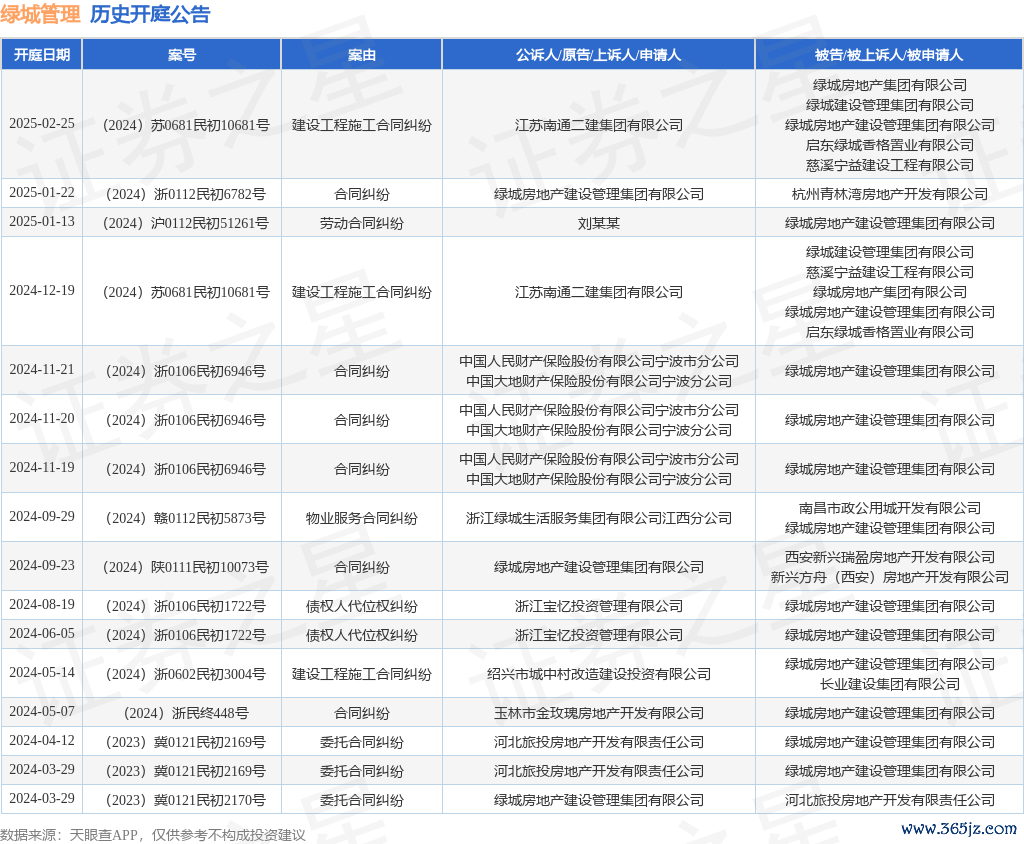Click the 被告/被上诉人/被申请人 column header
The width and height of the screenshot is (1024, 844).
pyautogui.click(x=889, y=55)
